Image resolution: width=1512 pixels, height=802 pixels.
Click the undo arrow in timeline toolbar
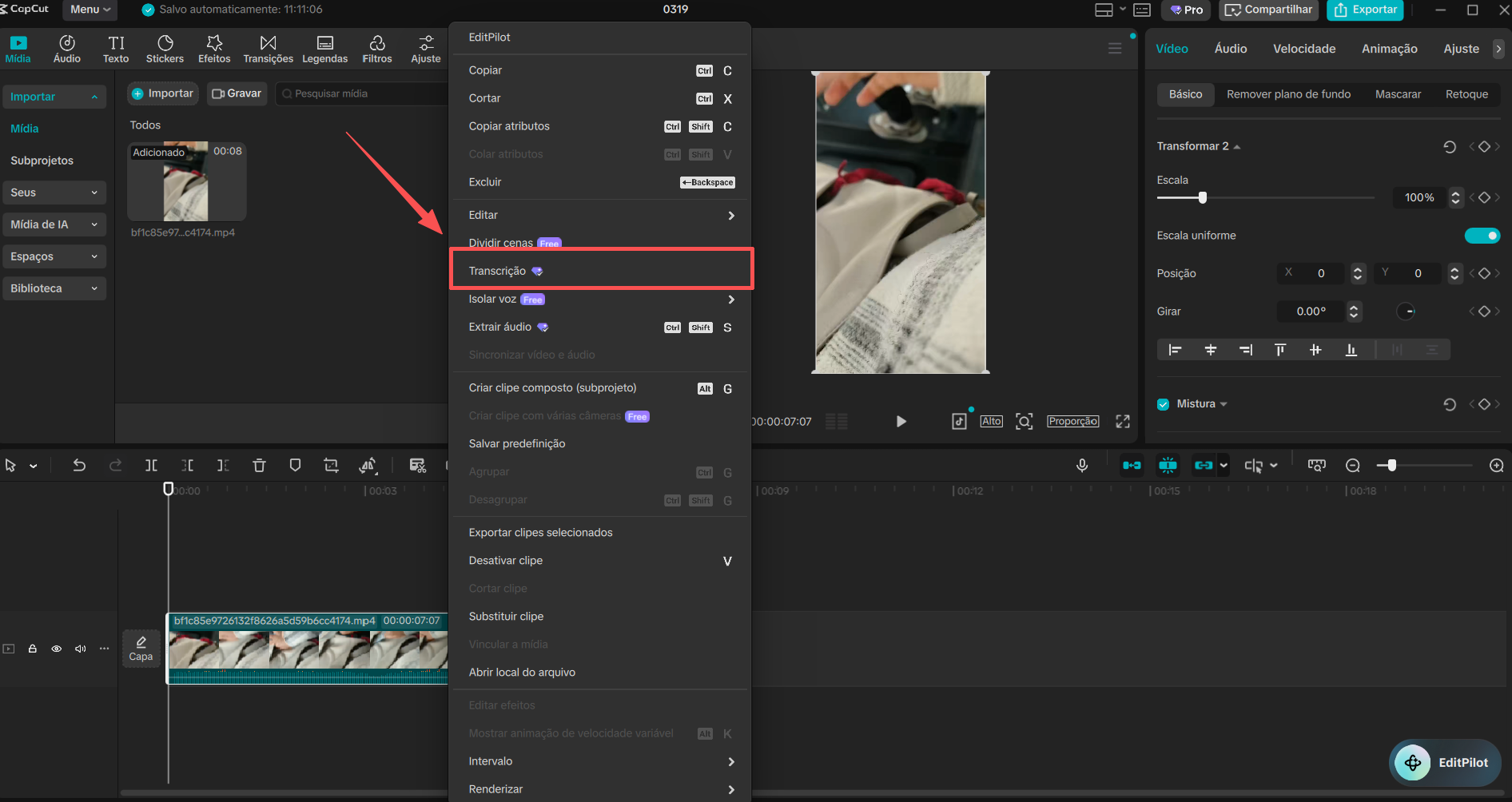coord(79,465)
